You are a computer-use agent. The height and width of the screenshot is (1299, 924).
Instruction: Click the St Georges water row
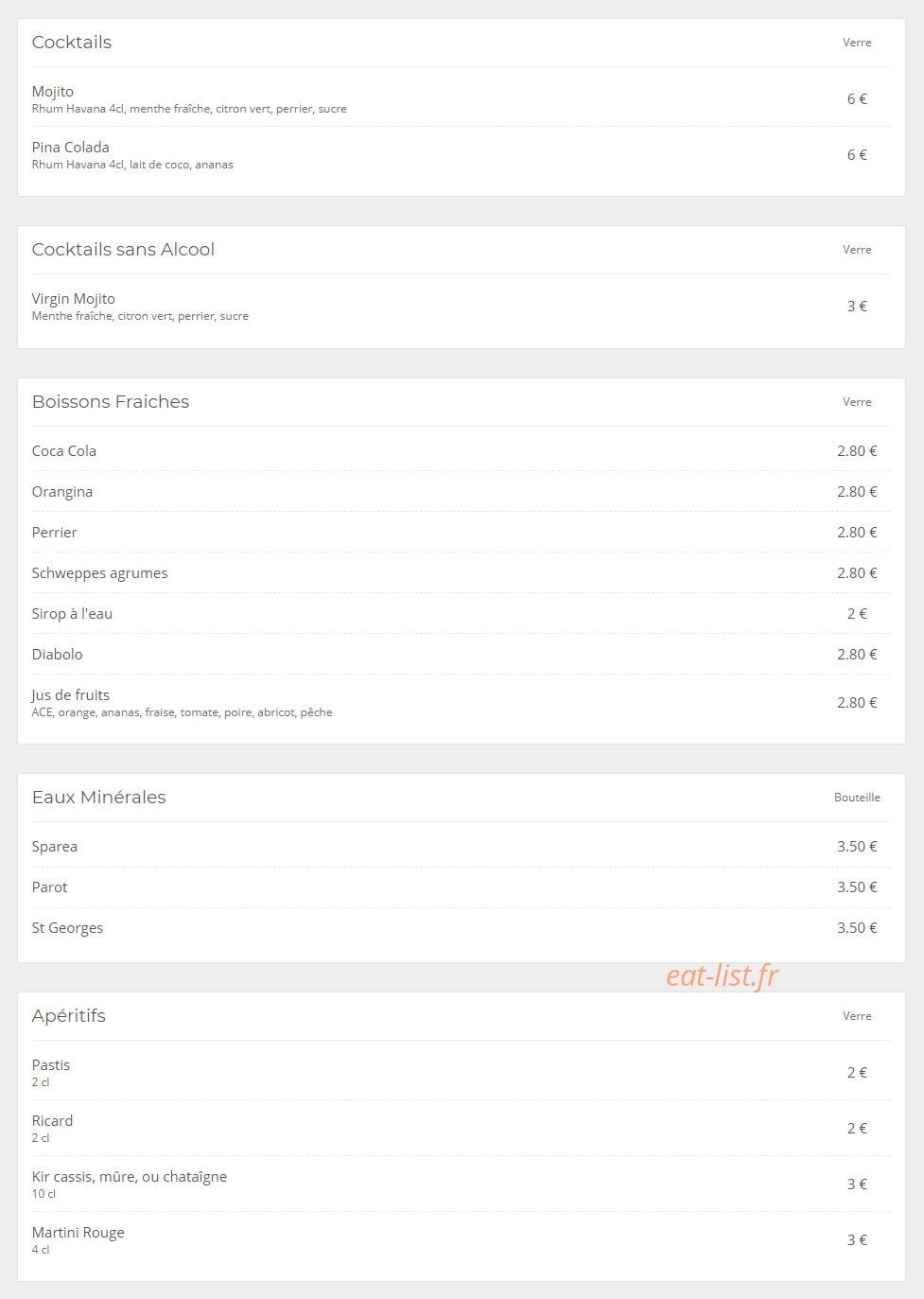pos(462,928)
